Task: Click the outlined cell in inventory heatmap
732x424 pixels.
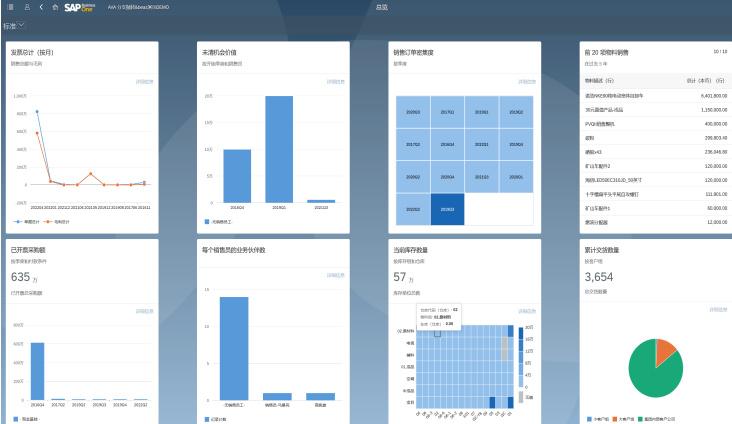Action: (x=437, y=333)
